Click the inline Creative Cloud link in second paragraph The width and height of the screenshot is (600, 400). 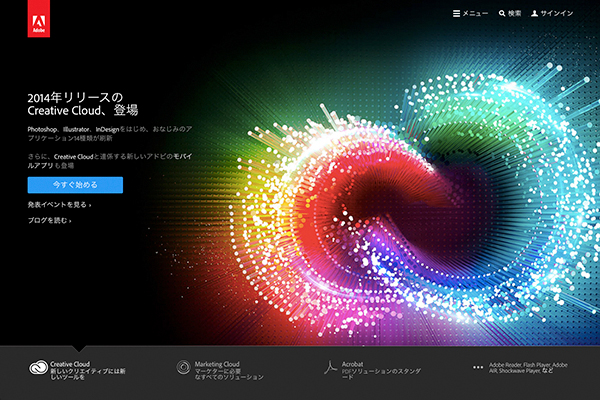(78, 157)
